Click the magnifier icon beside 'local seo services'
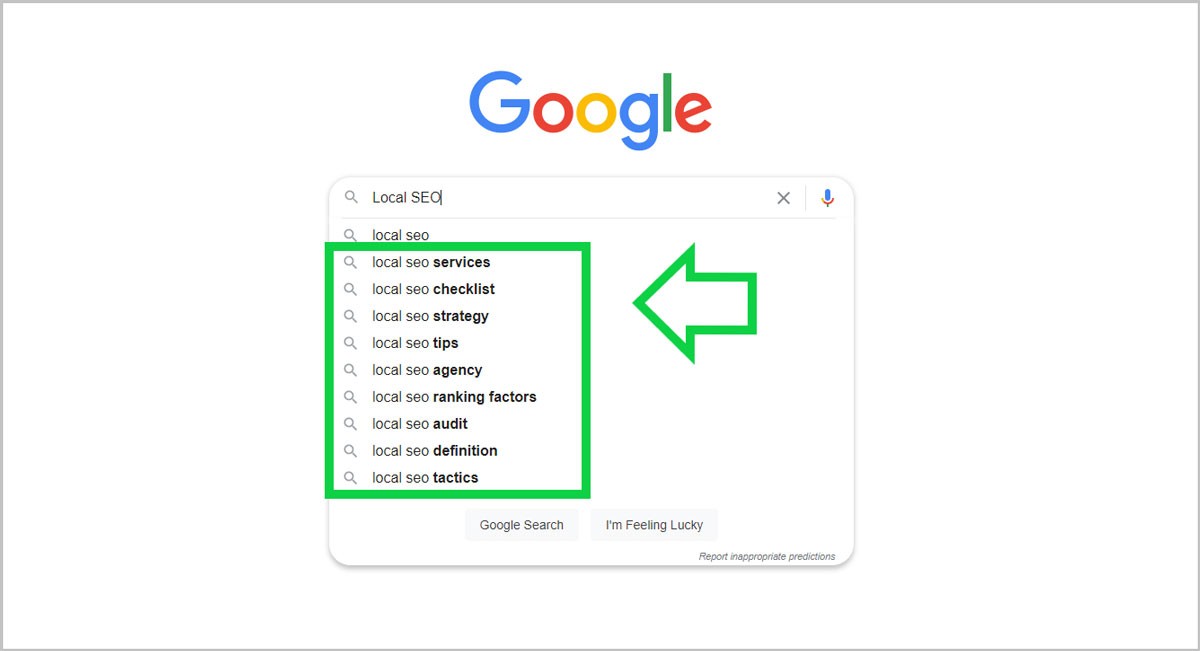This screenshot has width=1200, height=651. coord(351,262)
